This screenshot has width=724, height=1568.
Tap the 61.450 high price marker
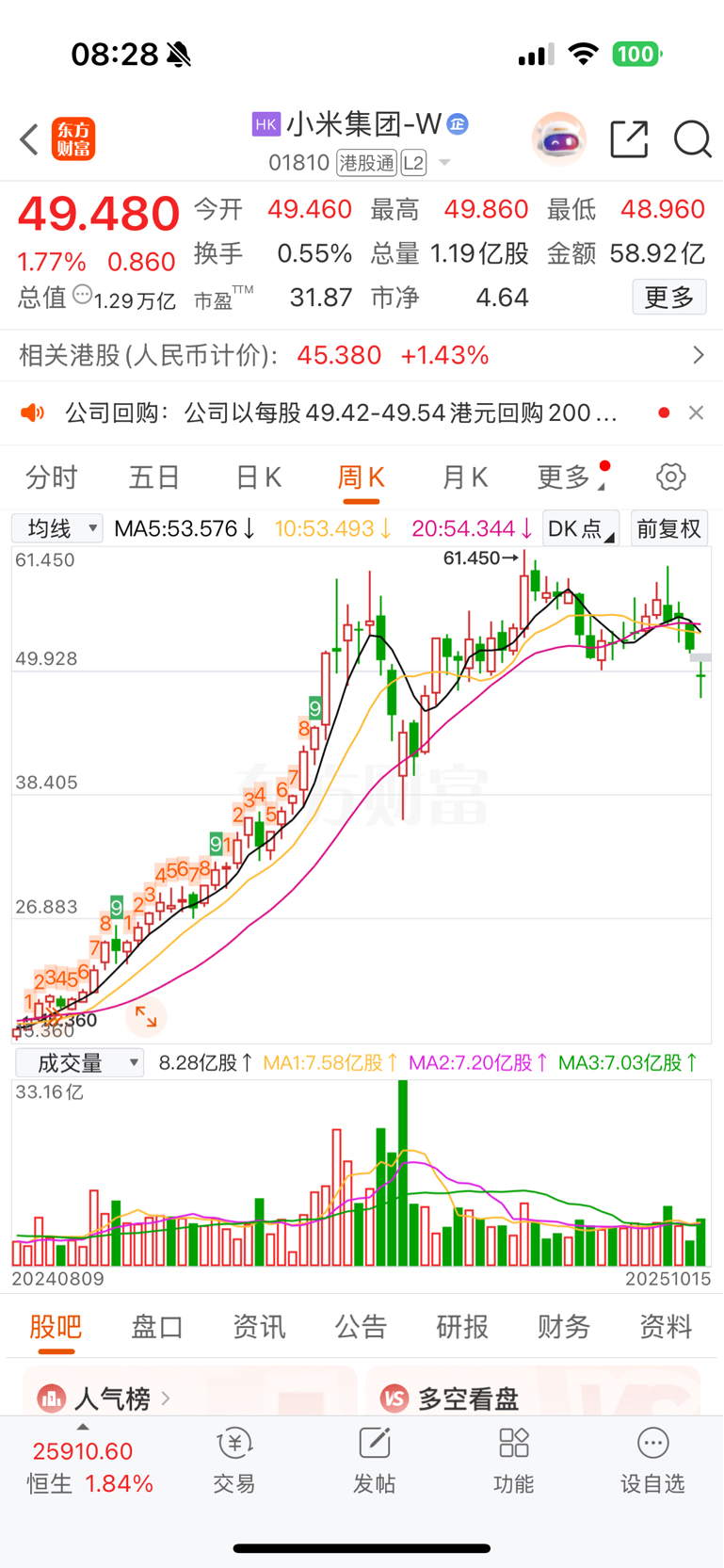[480, 558]
